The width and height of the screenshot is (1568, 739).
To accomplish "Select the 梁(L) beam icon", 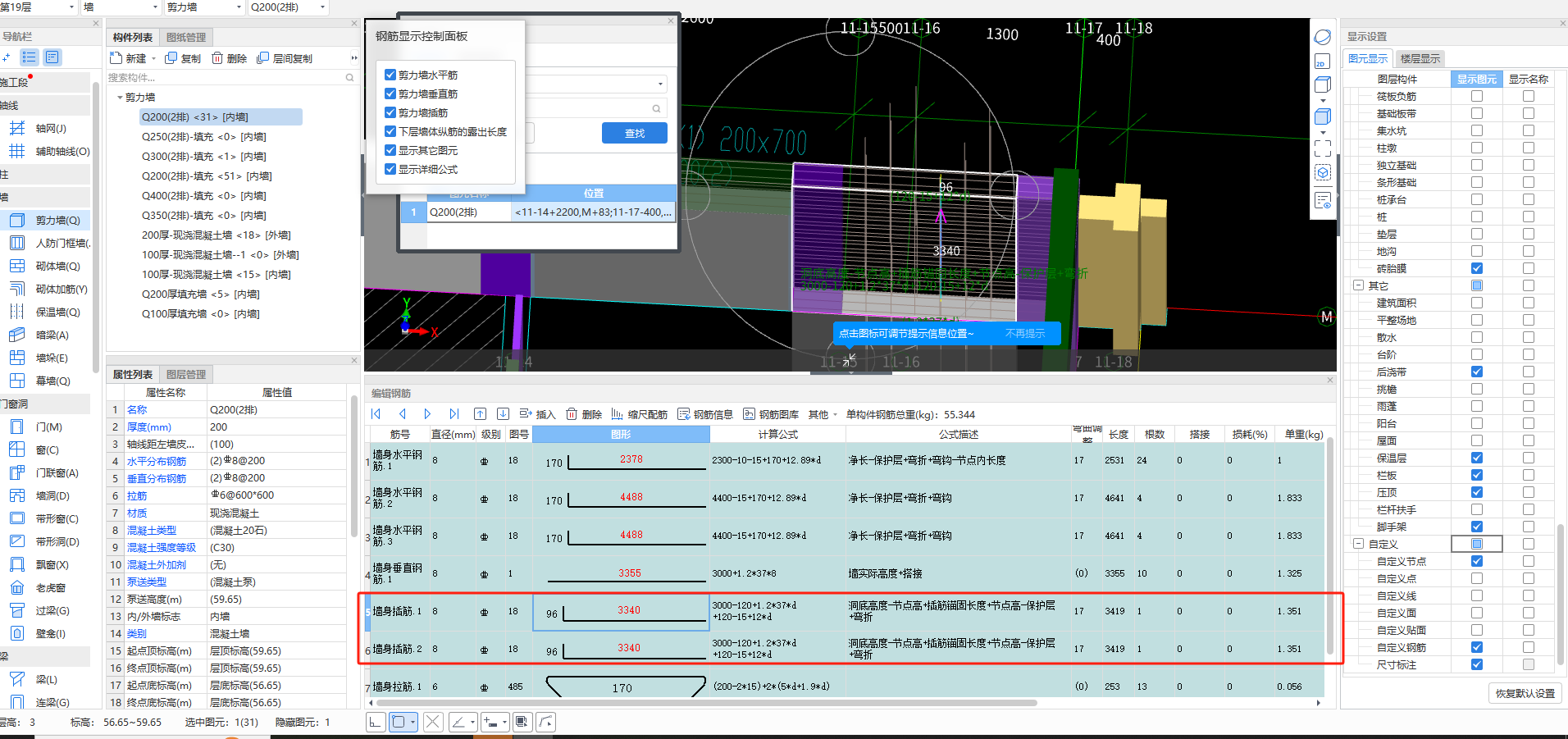I will click(17, 680).
